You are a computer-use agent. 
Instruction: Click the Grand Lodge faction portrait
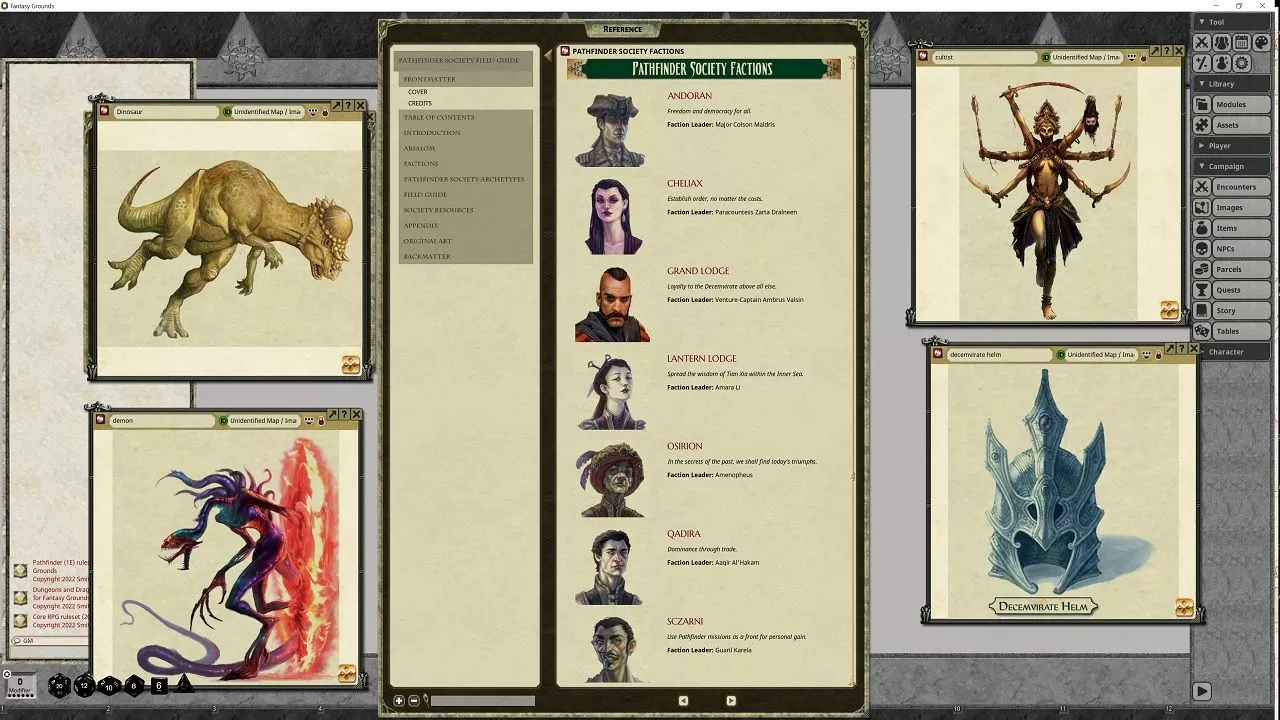pos(610,305)
